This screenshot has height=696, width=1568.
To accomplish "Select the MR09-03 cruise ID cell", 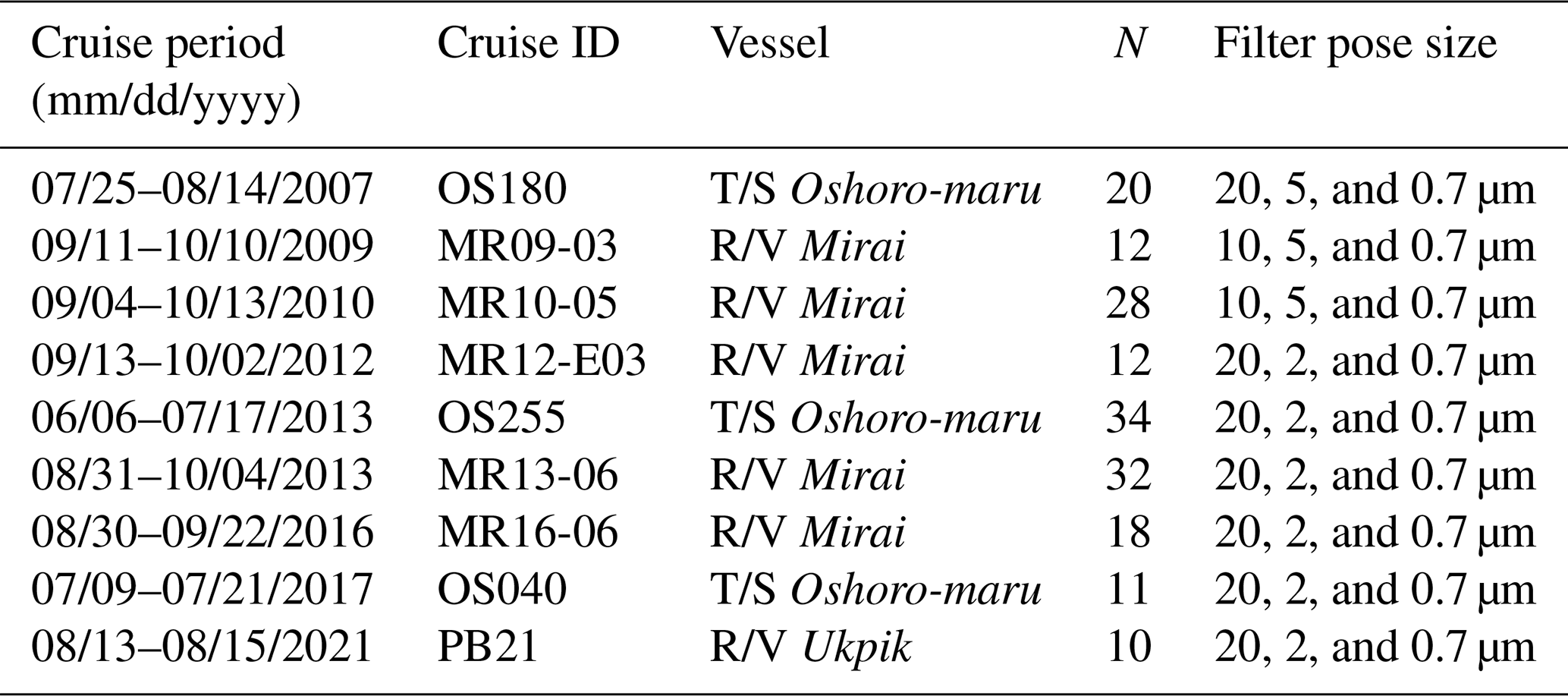I will point(527,247).
